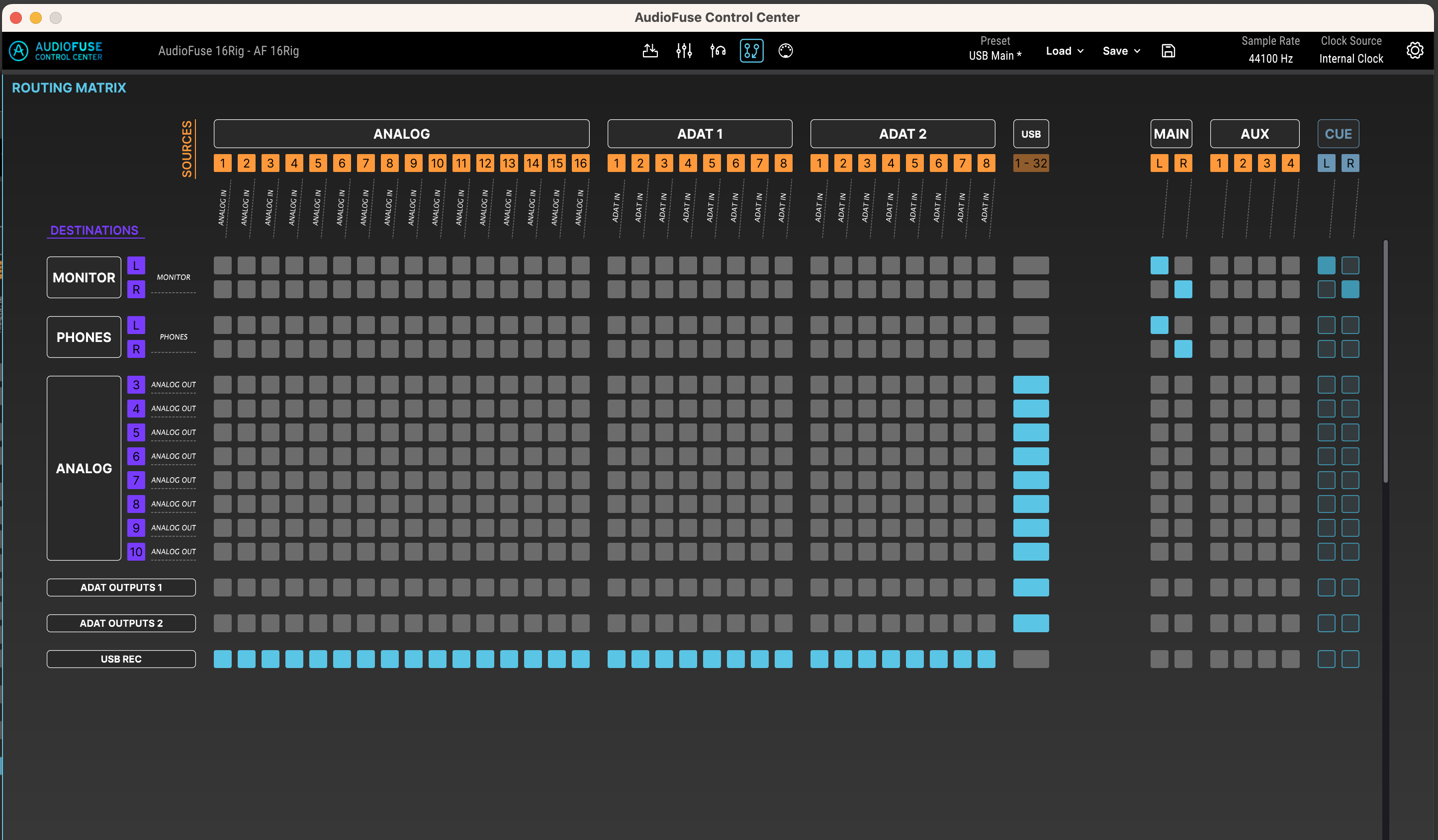Toggle USB routing to ADAT OUTPUTS 1
1438x840 pixels.
pos(1031,588)
